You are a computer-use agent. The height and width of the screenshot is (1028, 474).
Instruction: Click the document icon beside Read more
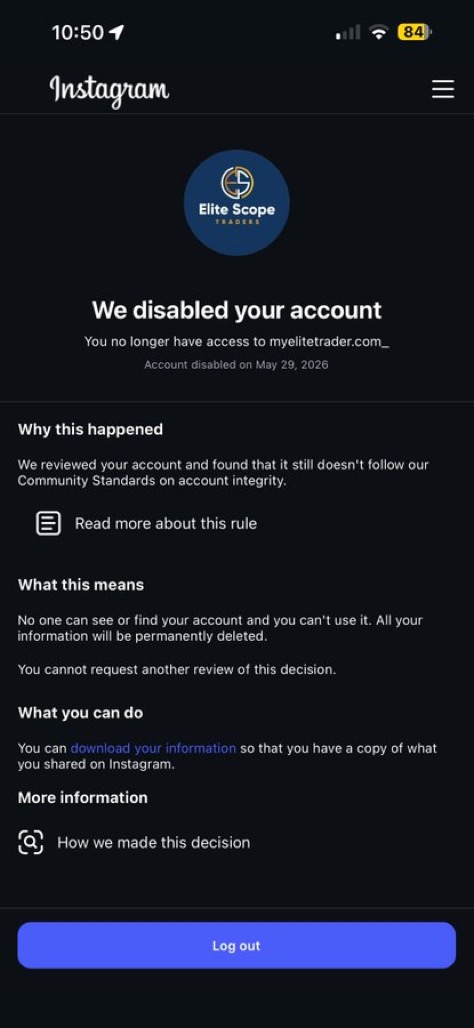pos(48,524)
